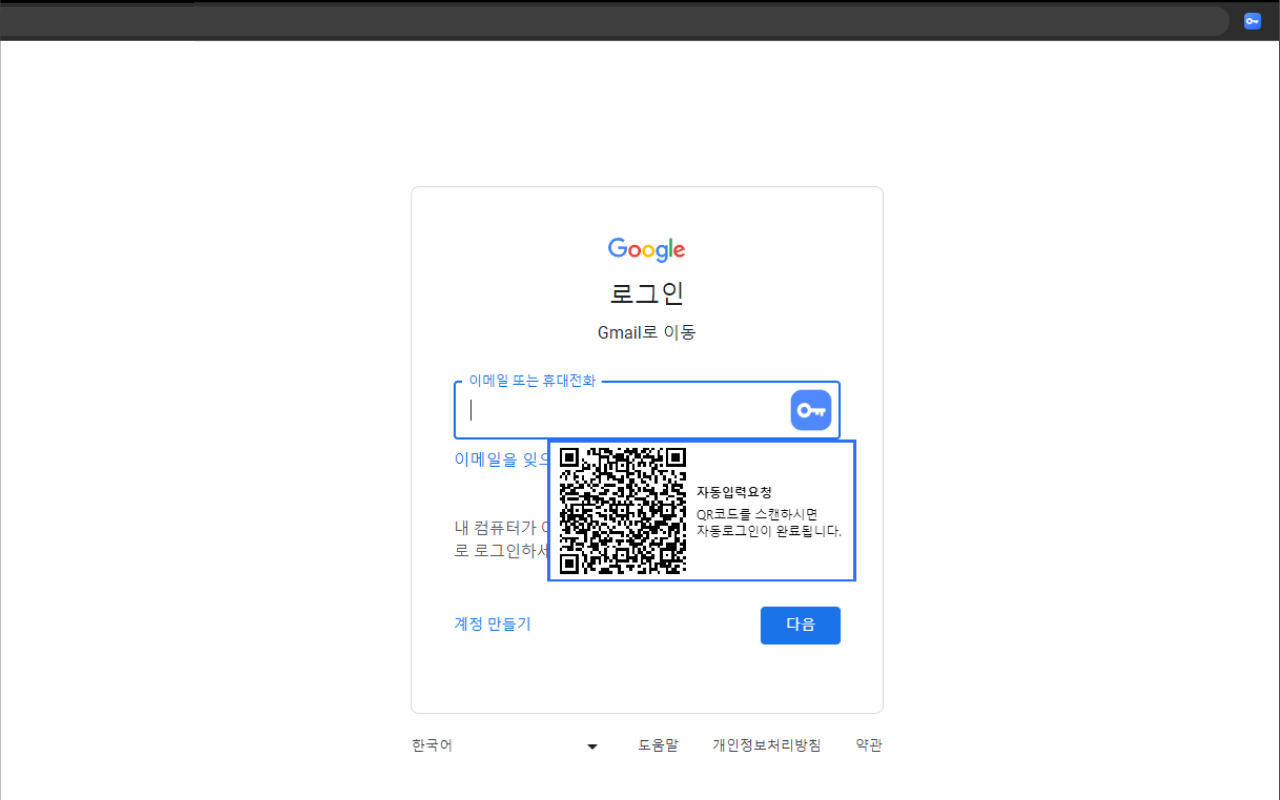Click the 이메일을 잊으셨나요 link
Viewport: 1280px width, 800px height.
502,459
